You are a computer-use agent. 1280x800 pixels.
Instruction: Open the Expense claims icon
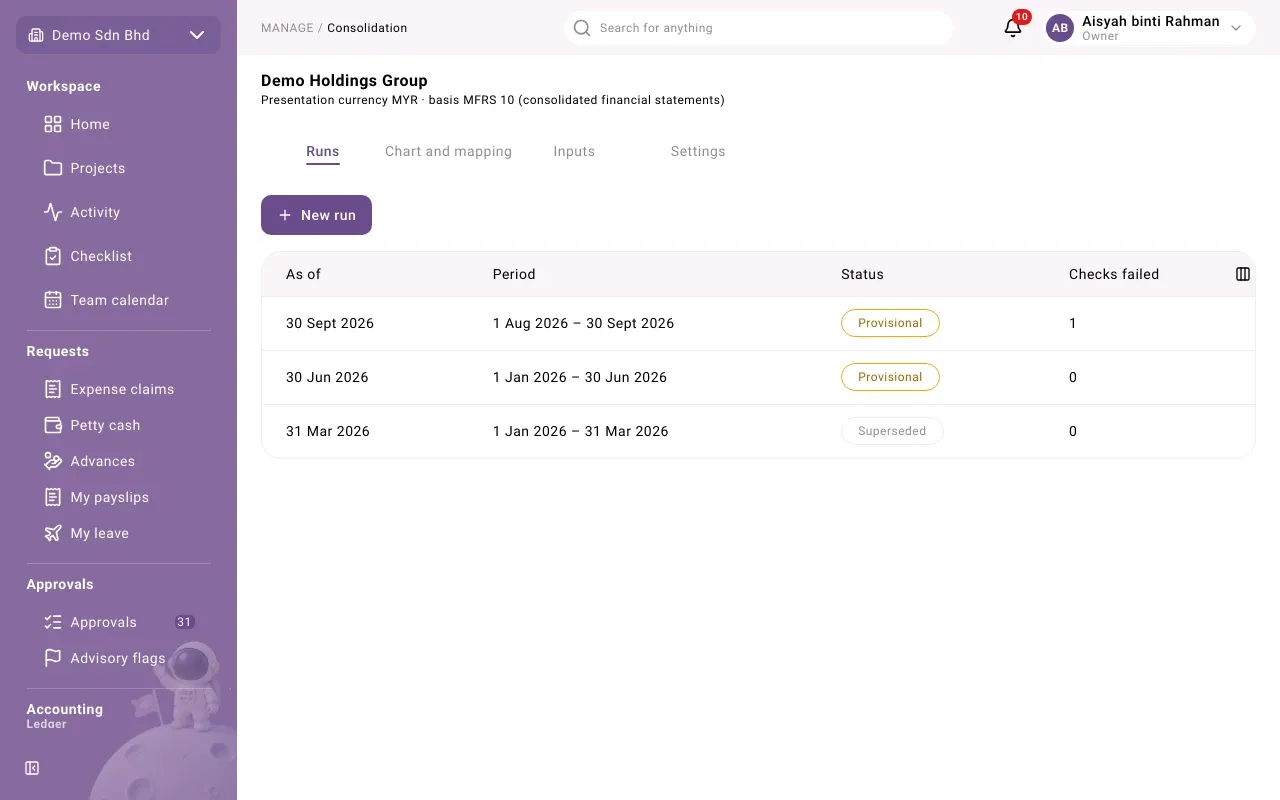[x=53, y=389]
